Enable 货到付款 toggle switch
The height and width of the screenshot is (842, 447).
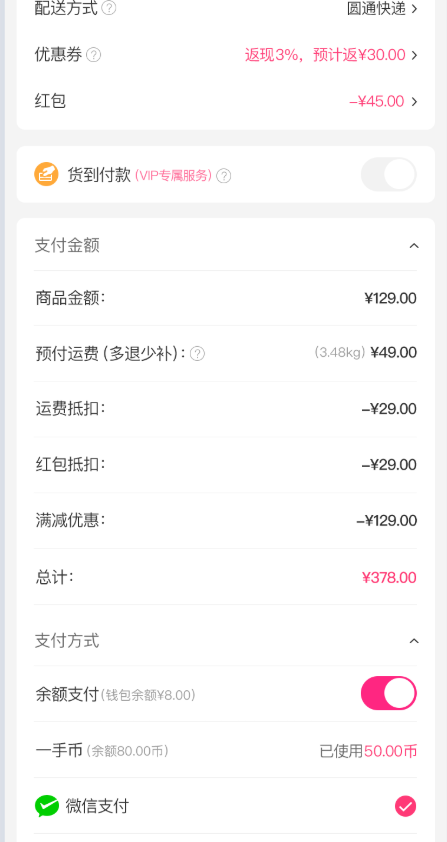tap(388, 175)
